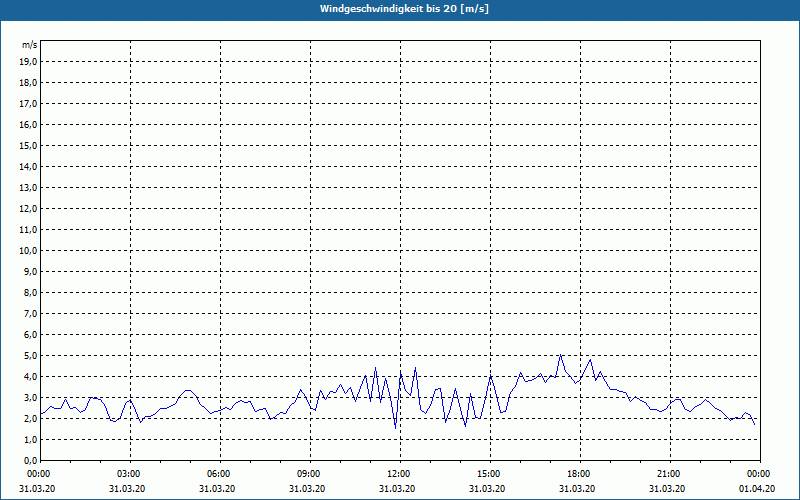Click the "18,0" y-axis label
Image resolution: width=800 pixels, height=500 pixels.
(x=28, y=83)
